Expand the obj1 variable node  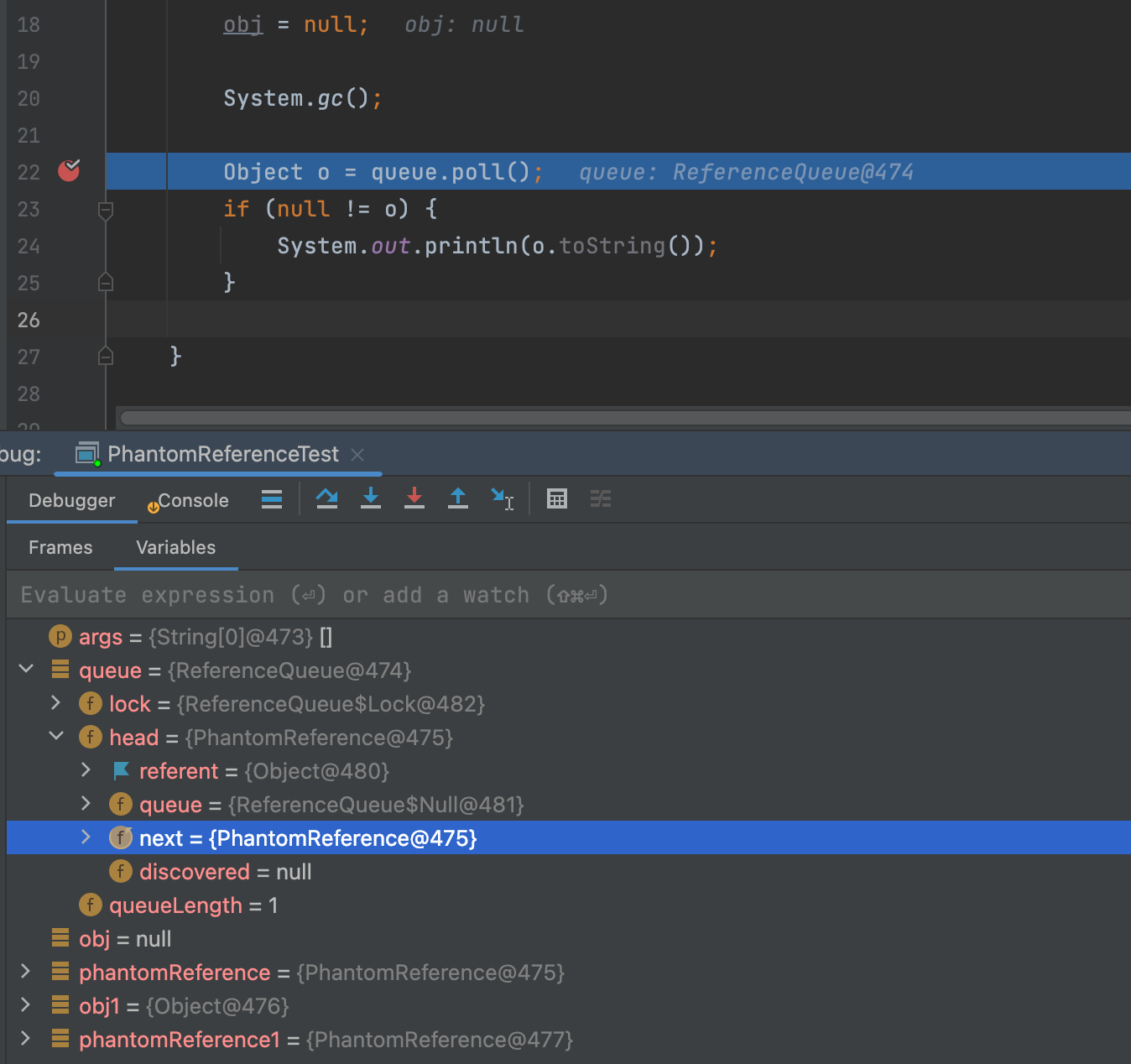(26, 1004)
